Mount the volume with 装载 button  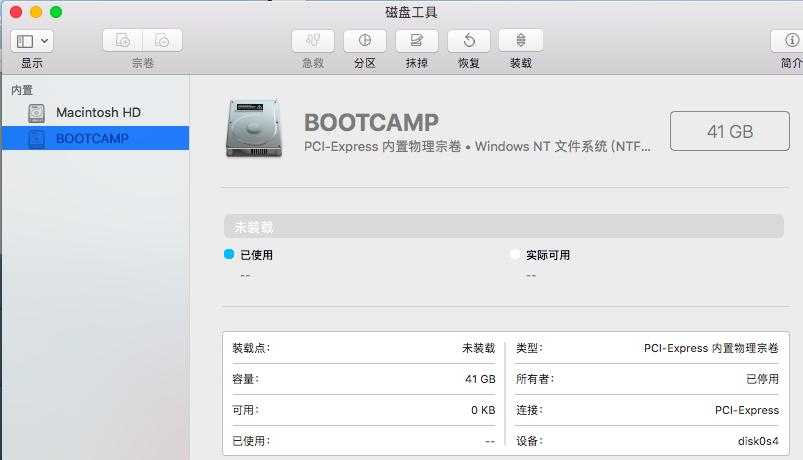click(x=521, y=40)
